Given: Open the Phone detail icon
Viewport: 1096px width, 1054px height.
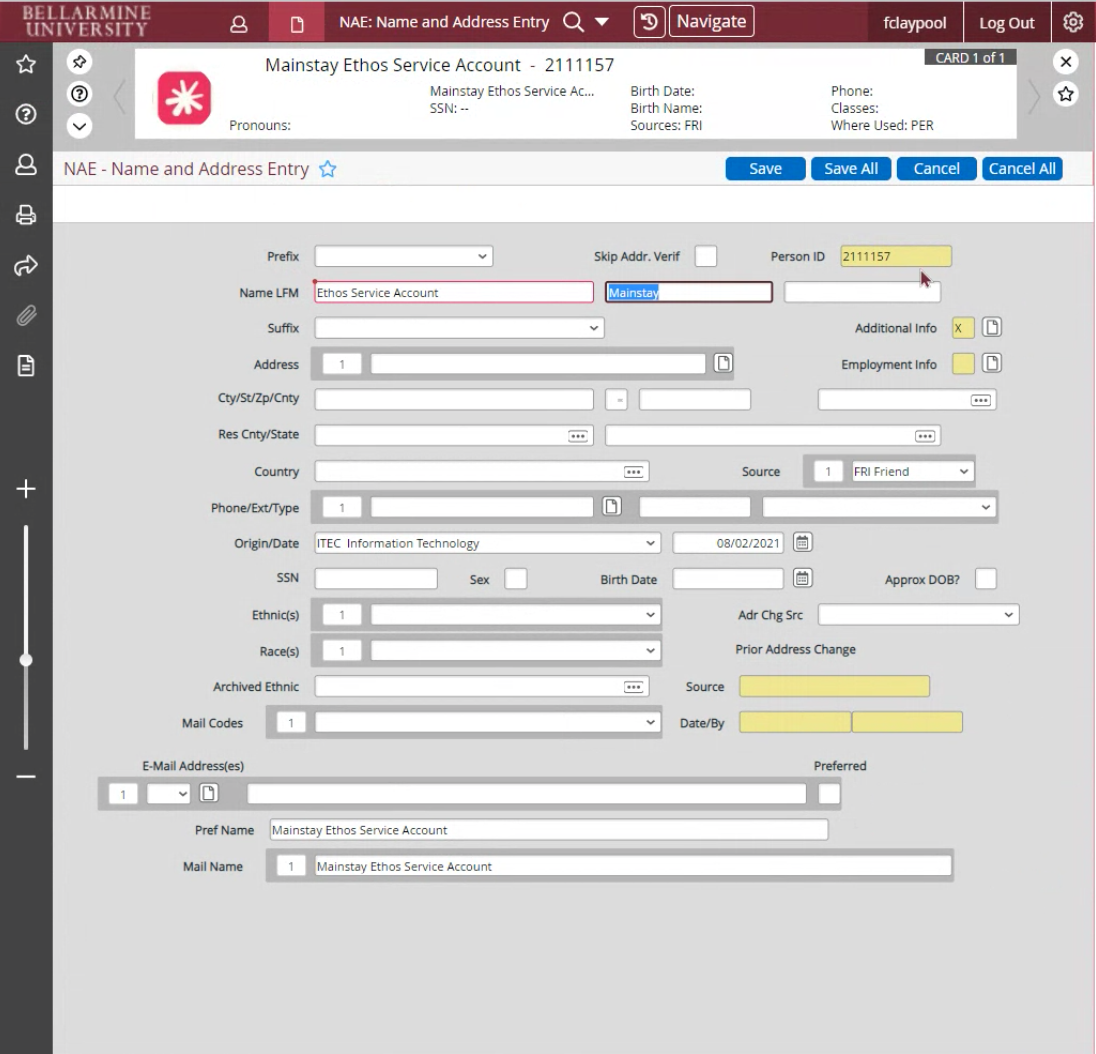Looking at the screenshot, I should click(x=612, y=507).
